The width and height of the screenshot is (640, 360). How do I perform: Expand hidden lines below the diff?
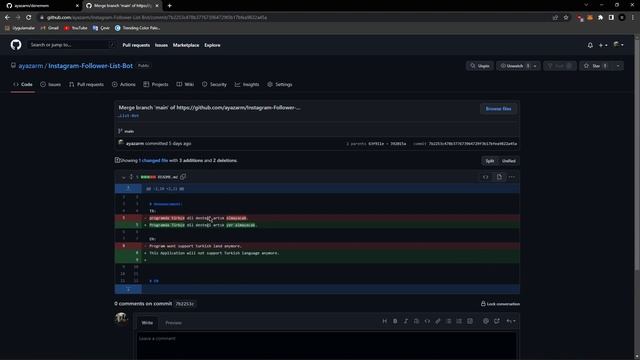click(128, 289)
